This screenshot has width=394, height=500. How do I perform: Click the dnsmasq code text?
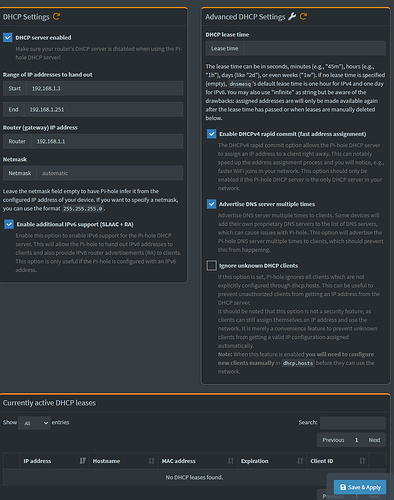point(240,84)
